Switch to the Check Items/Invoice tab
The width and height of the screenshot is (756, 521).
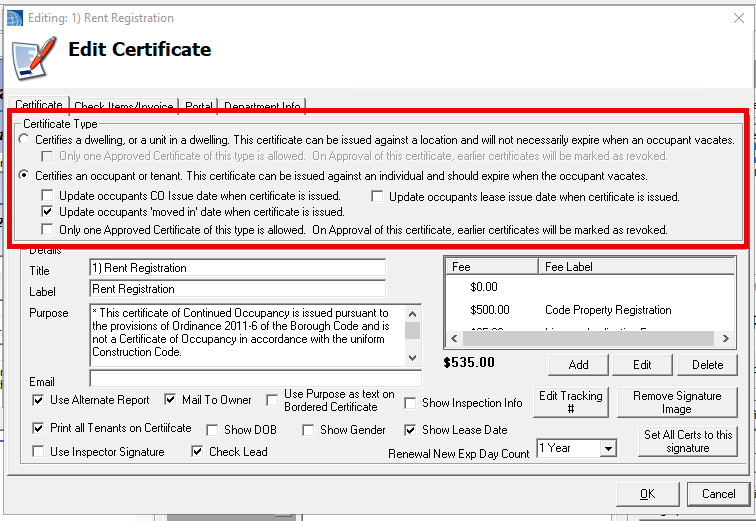coord(124,106)
